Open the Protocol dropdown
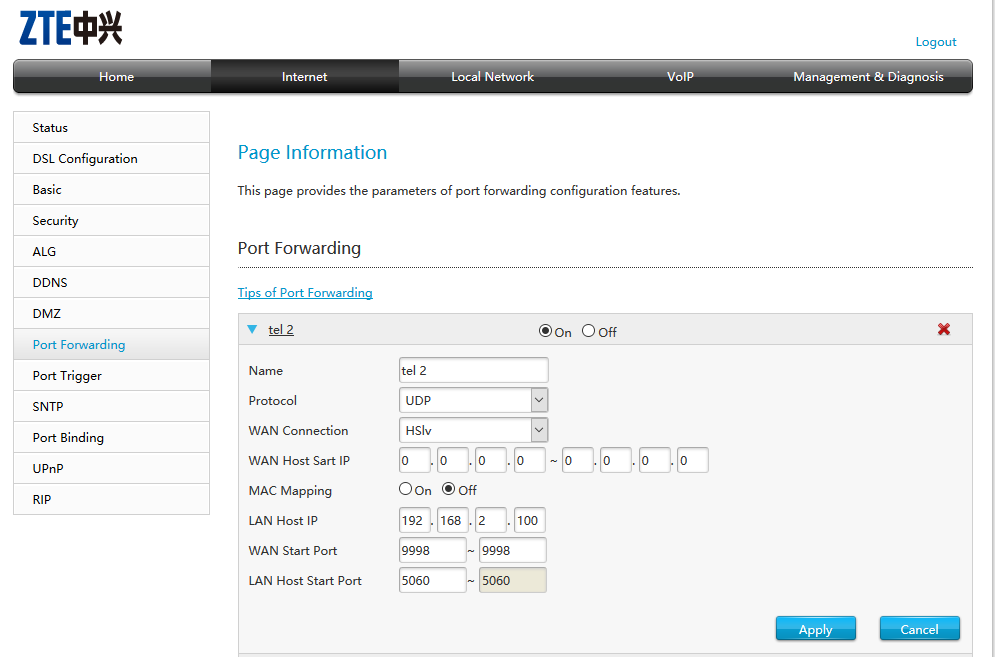Viewport: 995px width, 657px height. (473, 400)
